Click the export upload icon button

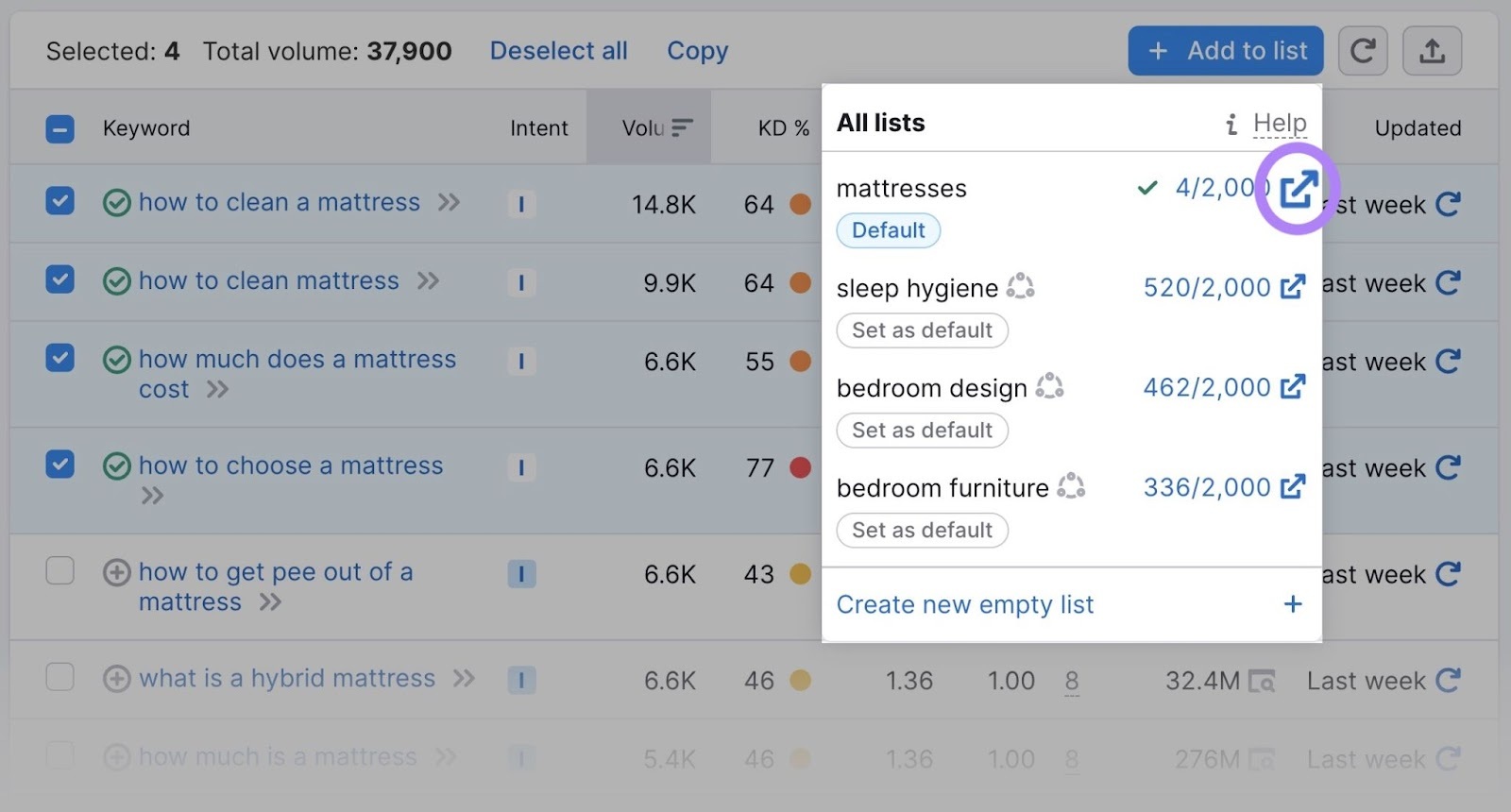[1432, 51]
